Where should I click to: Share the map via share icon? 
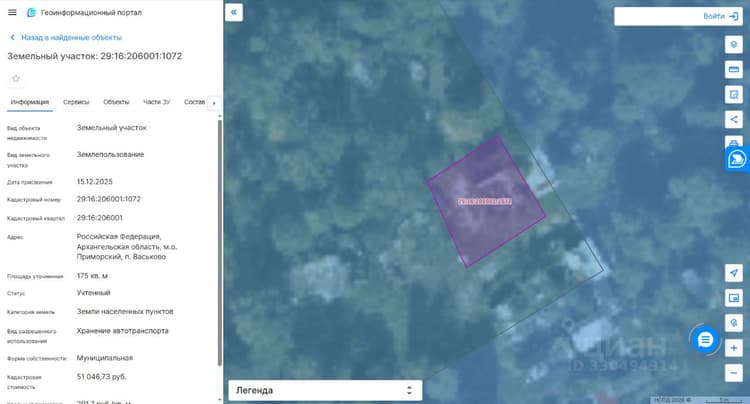[734, 119]
